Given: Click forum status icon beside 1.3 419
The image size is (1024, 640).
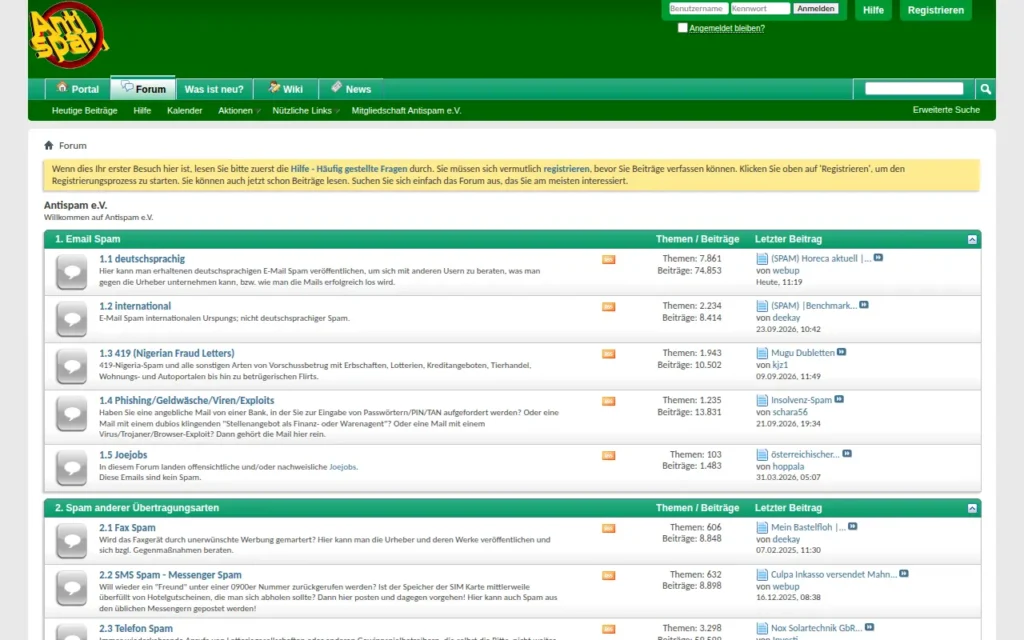Looking at the screenshot, I should pyautogui.click(x=71, y=366).
